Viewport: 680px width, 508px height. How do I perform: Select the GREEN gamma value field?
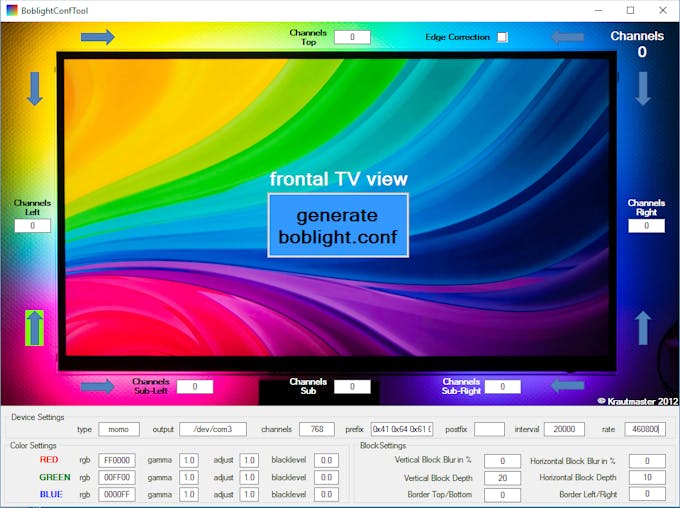pyautogui.click(x=189, y=477)
